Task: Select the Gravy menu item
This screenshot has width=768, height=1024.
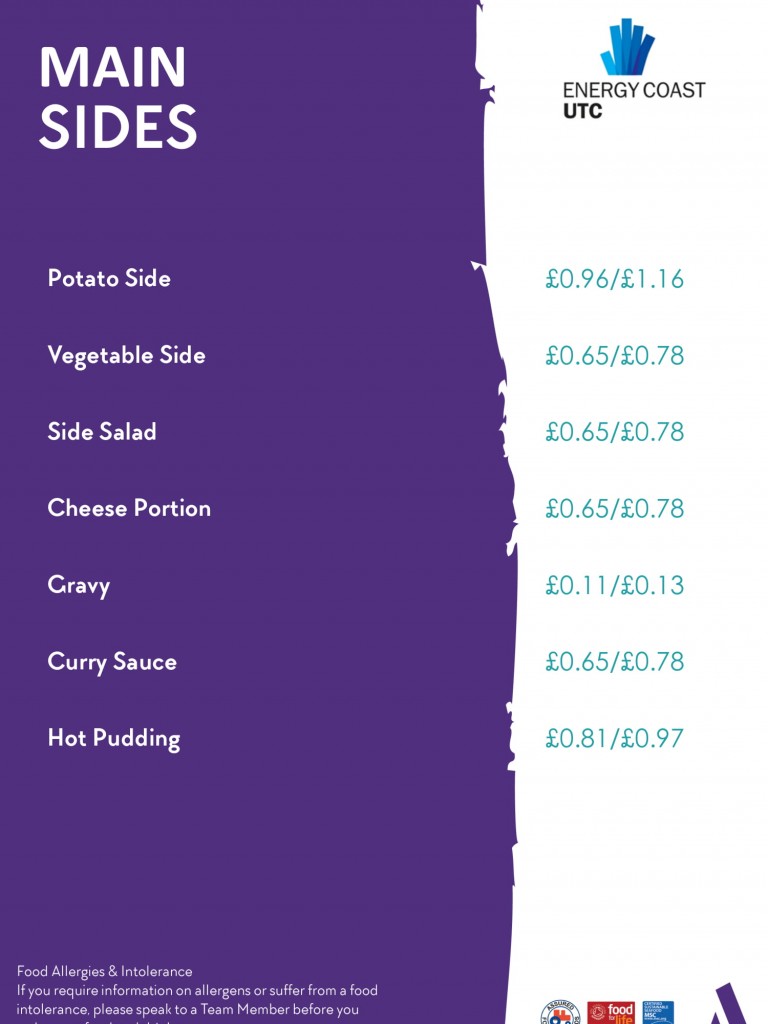Action: click(78, 586)
